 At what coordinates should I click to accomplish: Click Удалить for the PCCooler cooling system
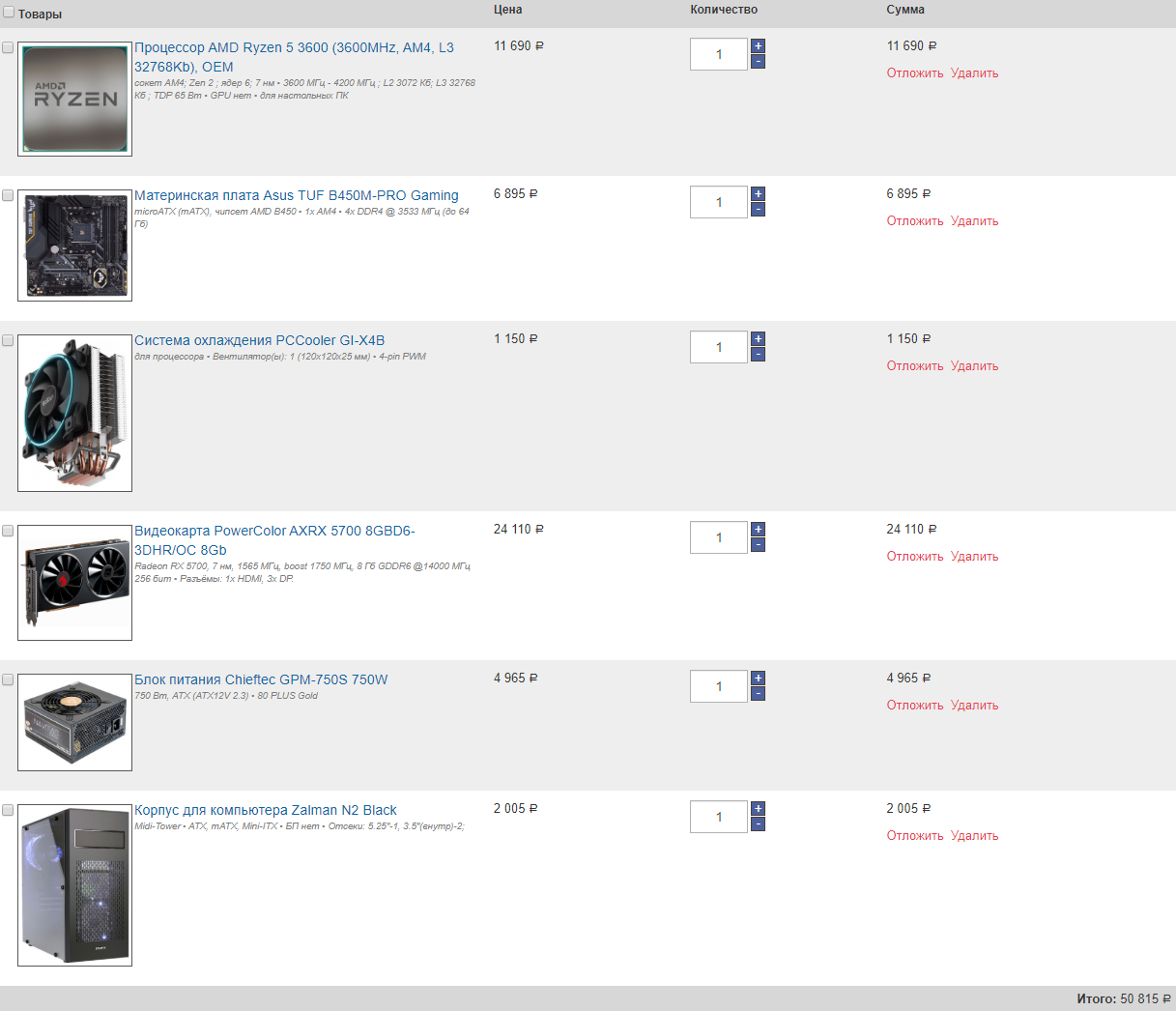pos(974,366)
